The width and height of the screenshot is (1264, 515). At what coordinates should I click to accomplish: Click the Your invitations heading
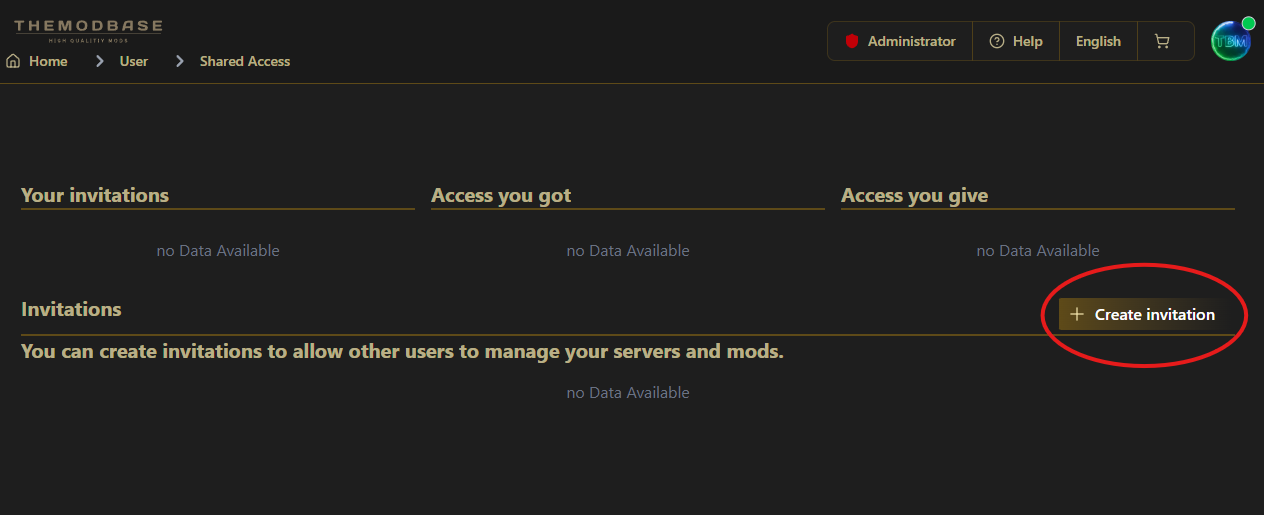click(95, 195)
